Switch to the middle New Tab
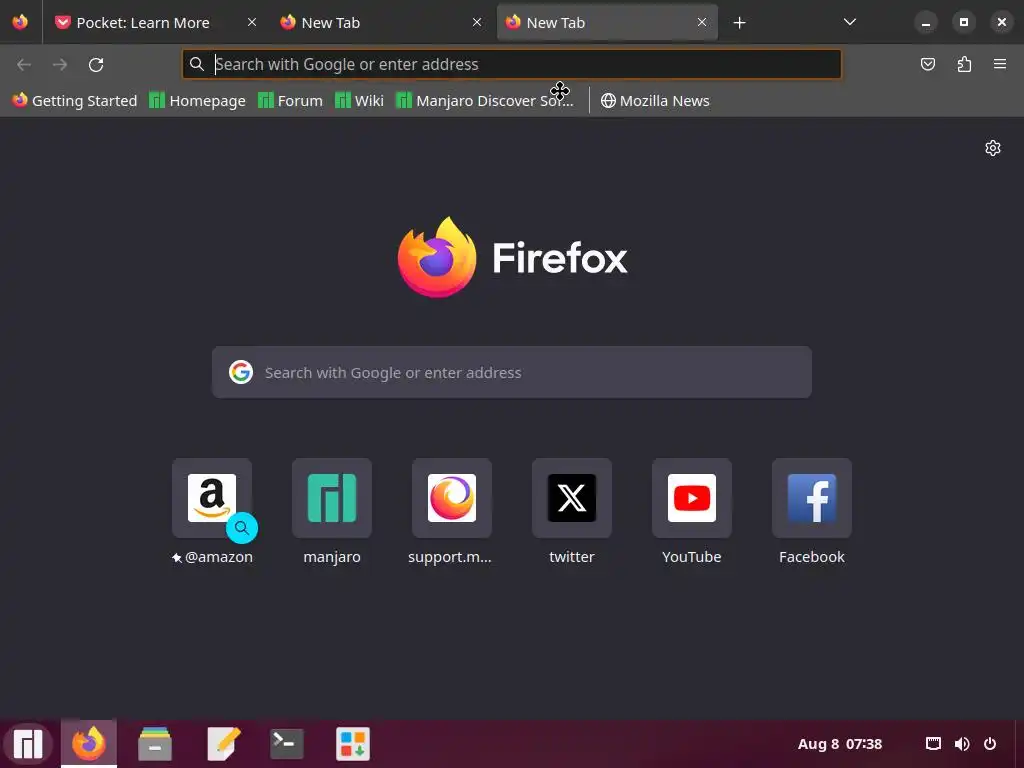Image resolution: width=1024 pixels, height=768 pixels. tap(381, 23)
